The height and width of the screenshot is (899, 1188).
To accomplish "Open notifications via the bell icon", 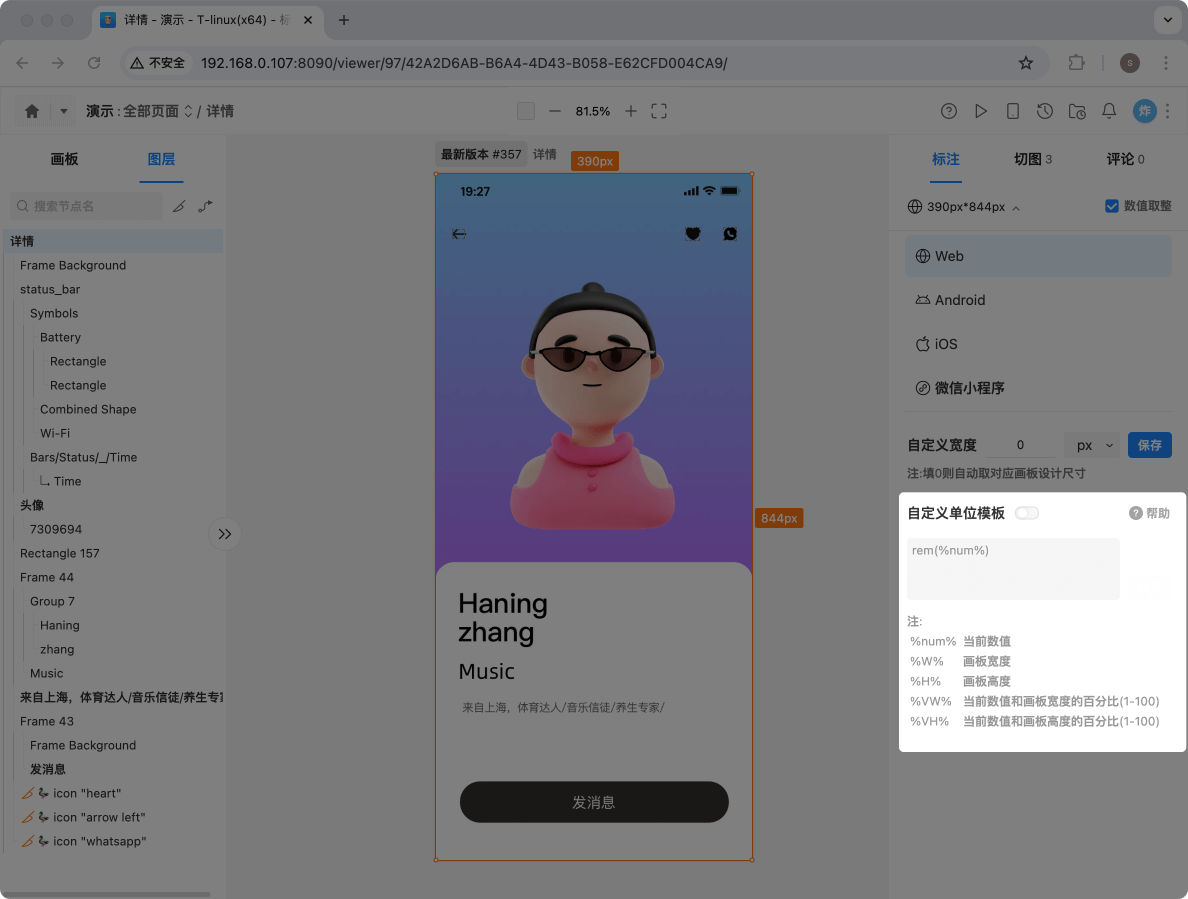I will (x=1109, y=111).
